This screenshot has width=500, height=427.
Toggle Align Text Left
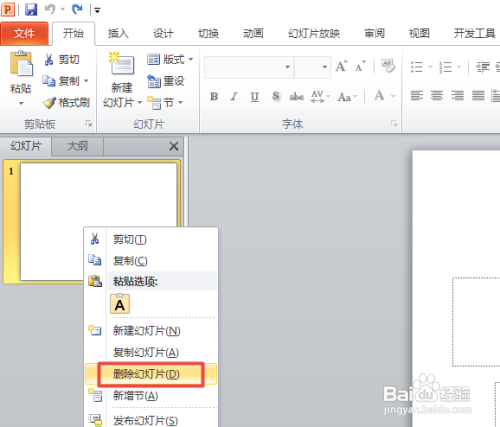click(x=417, y=96)
